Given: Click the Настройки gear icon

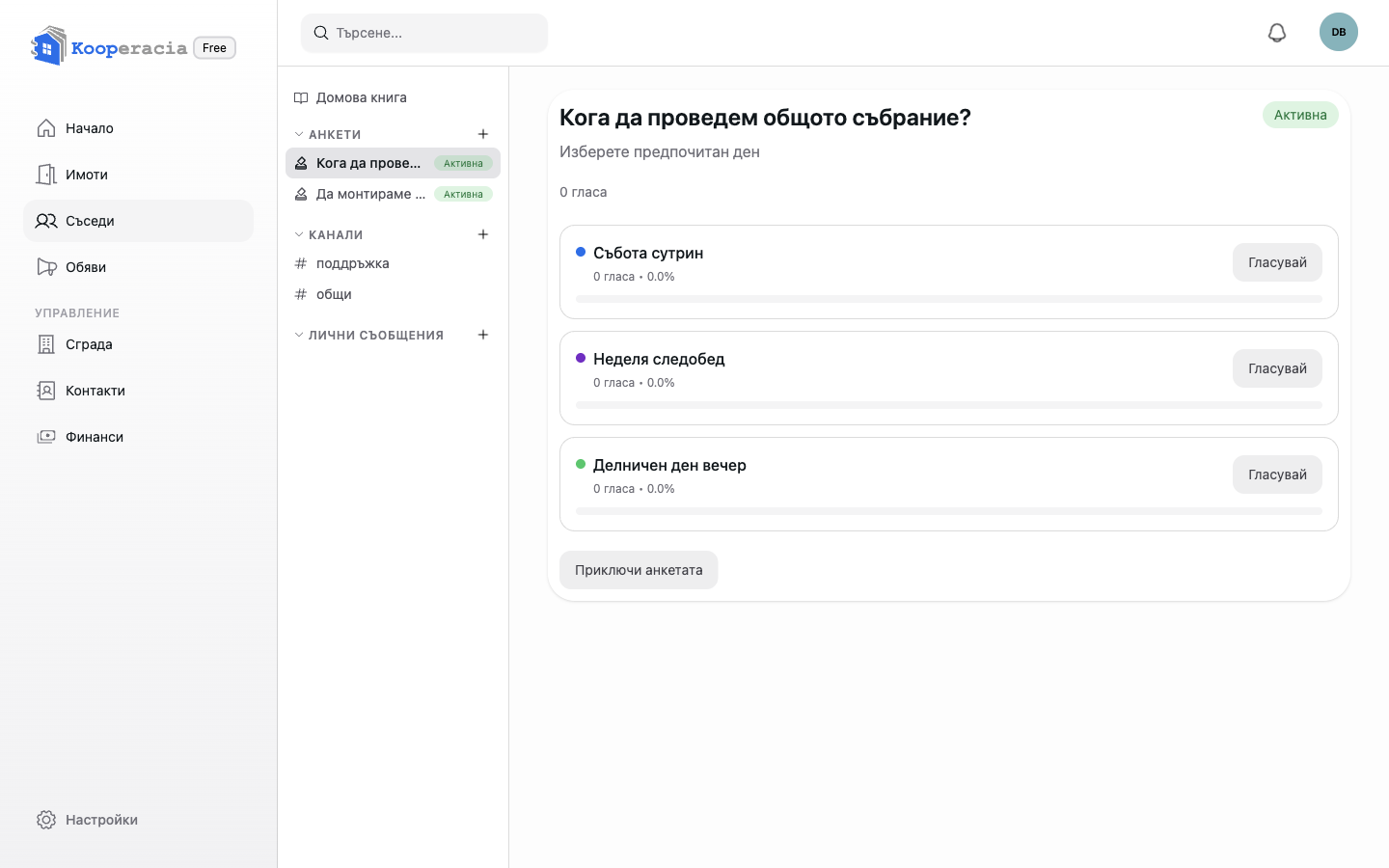Looking at the screenshot, I should 46,820.
